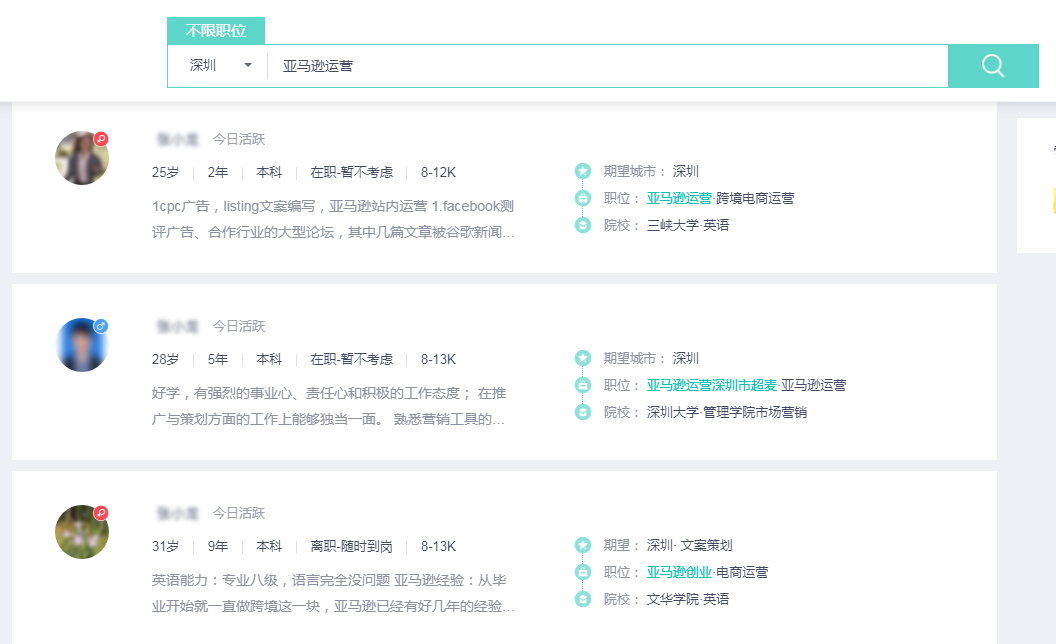Click female gender badge on first avatar

[101, 139]
